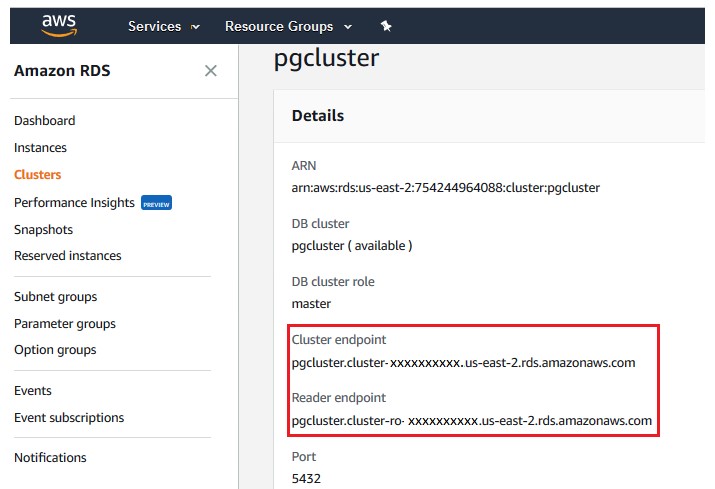Open Performance Insights

[x=74, y=203]
